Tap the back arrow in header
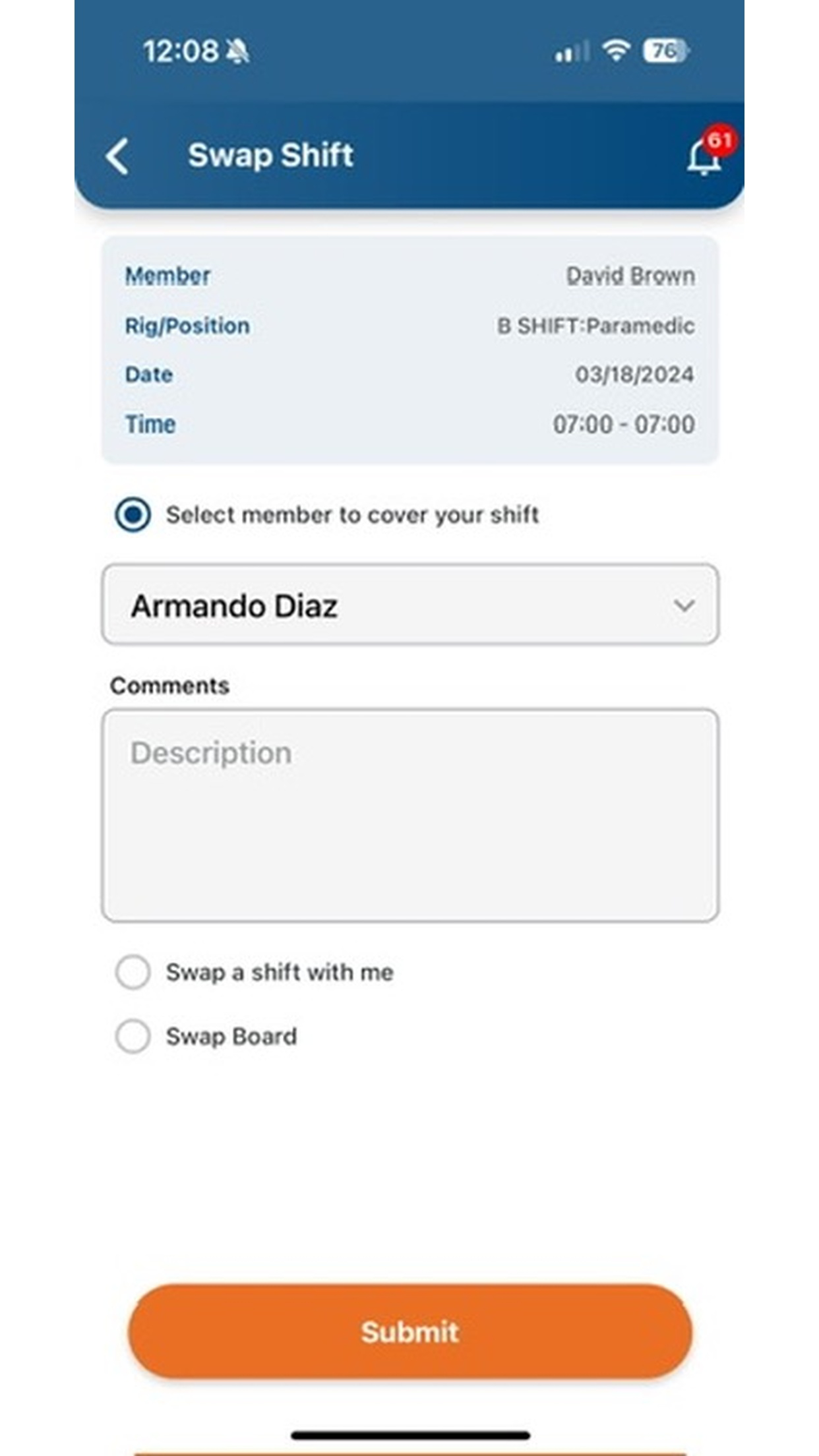Screen dimensions: 819x1456 click(x=117, y=156)
